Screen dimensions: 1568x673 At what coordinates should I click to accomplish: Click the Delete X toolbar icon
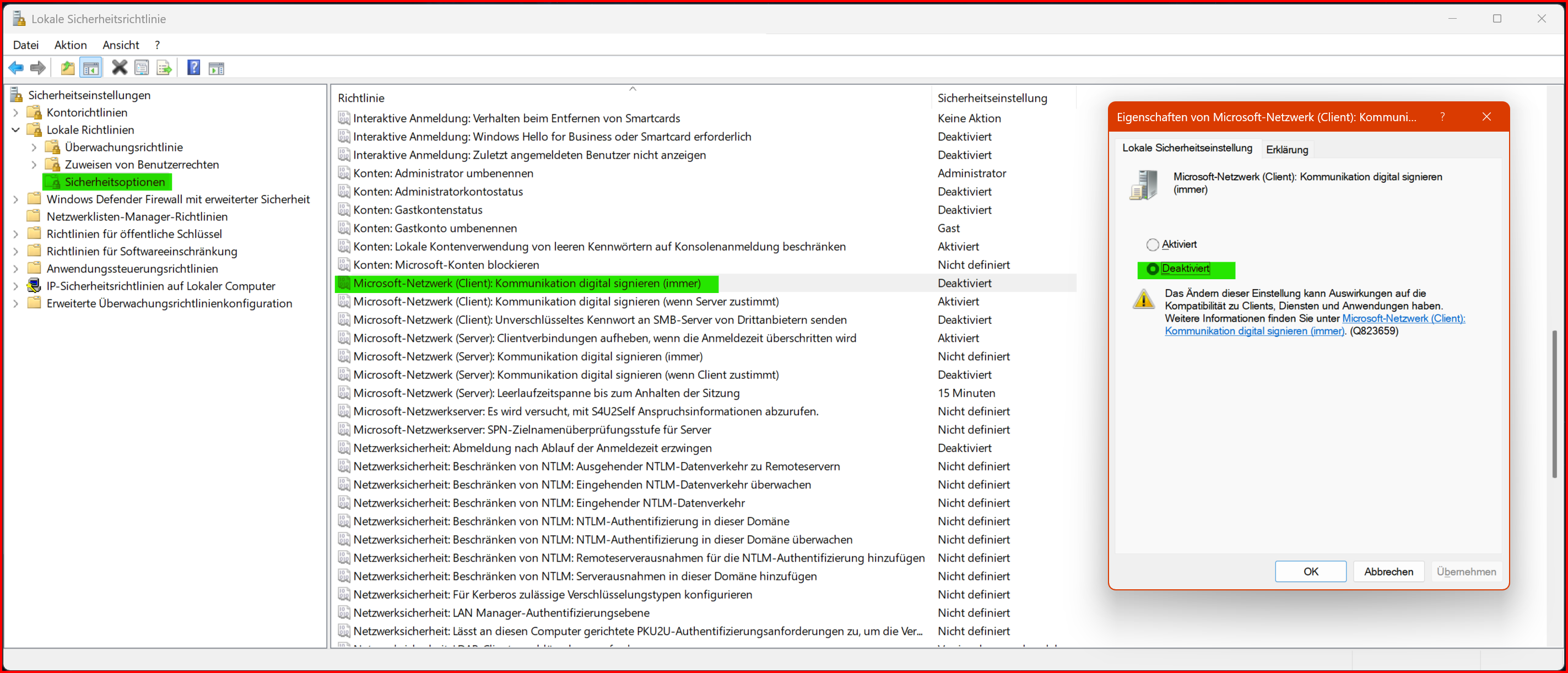click(120, 68)
